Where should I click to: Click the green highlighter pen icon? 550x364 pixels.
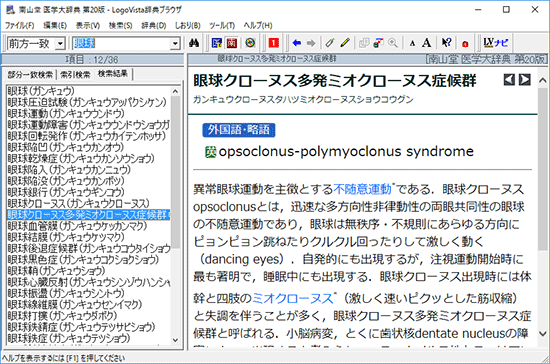click(330, 43)
